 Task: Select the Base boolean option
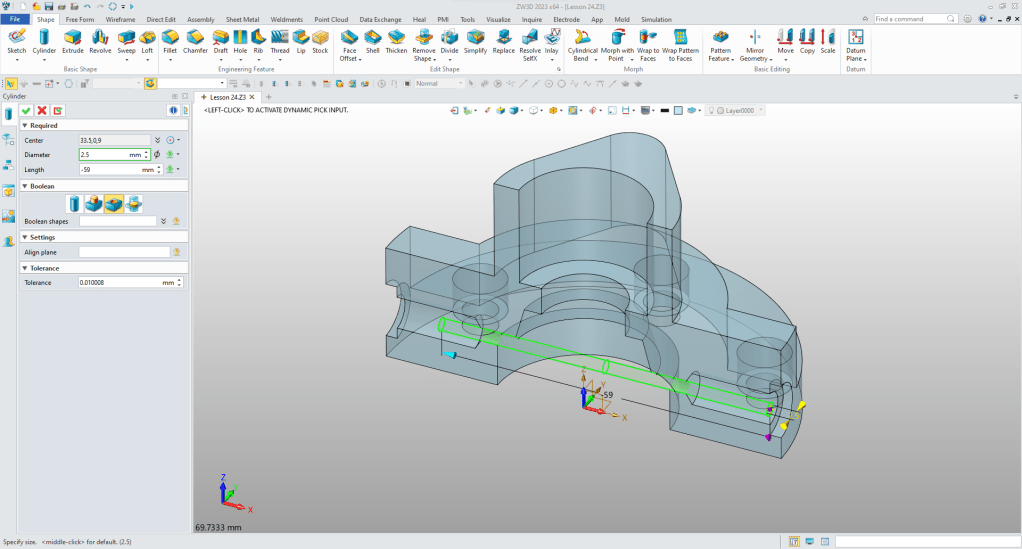click(x=74, y=204)
